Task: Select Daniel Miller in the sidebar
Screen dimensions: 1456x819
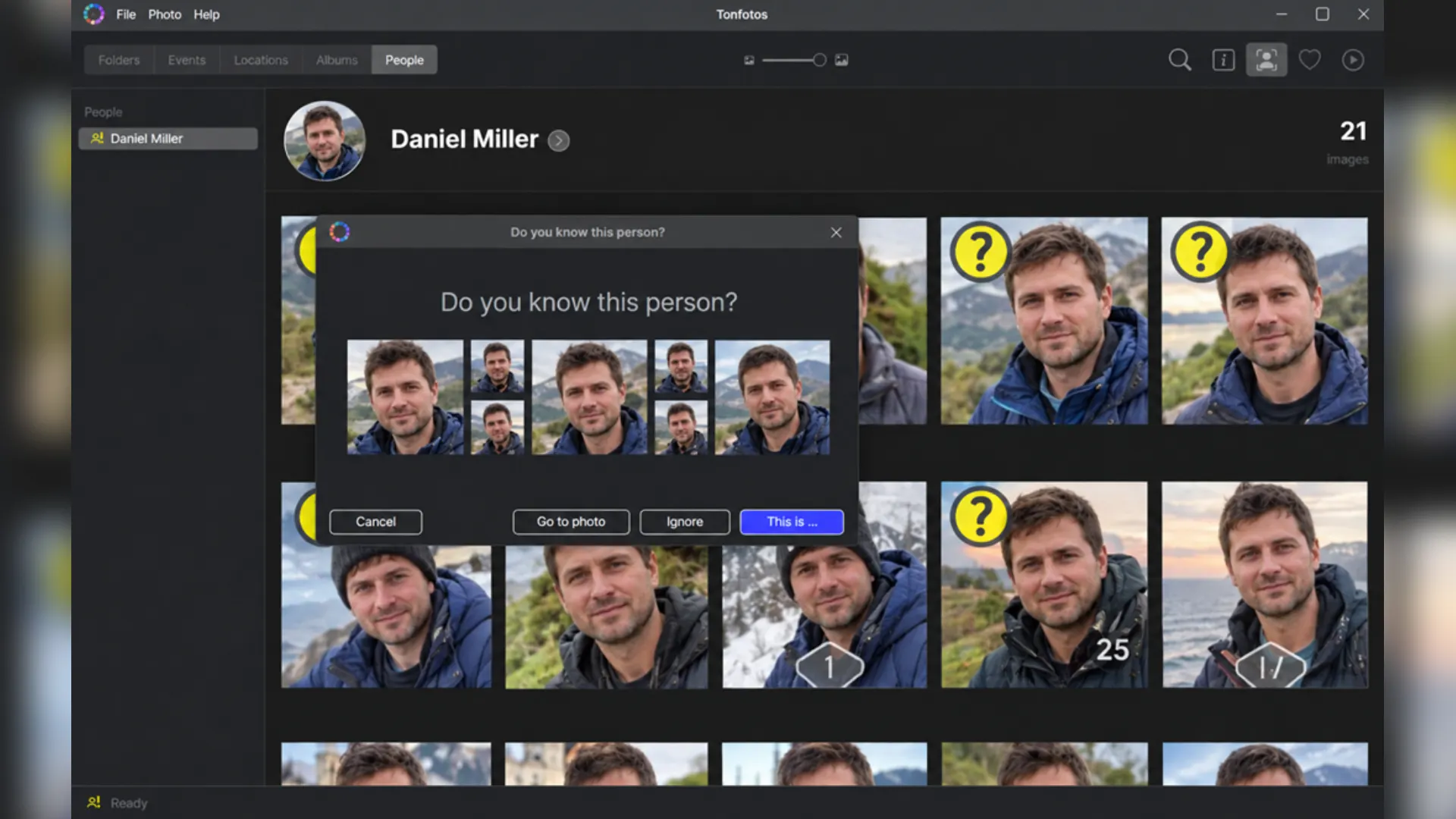Action: (x=168, y=139)
